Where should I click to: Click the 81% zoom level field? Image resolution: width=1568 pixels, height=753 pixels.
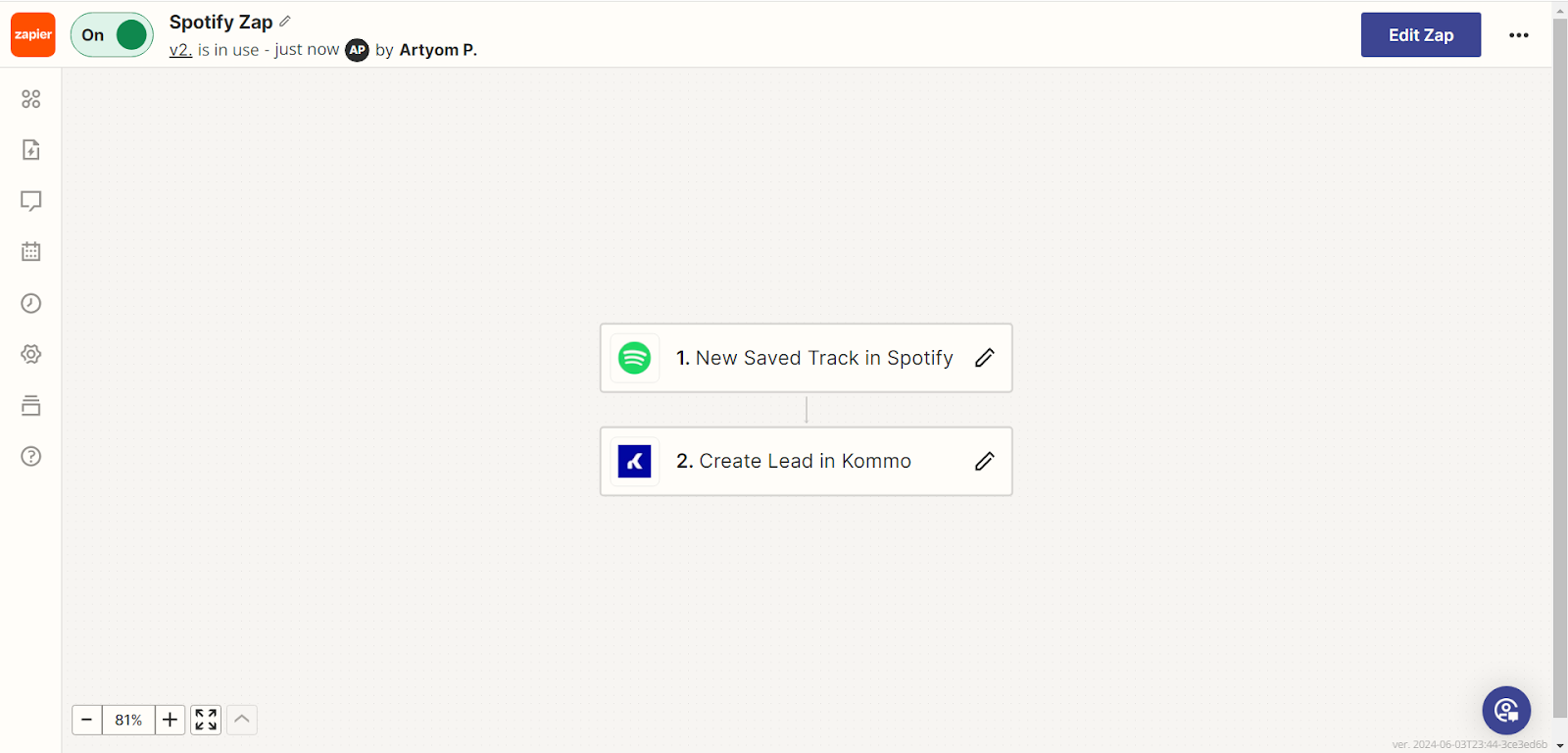point(128,720)
